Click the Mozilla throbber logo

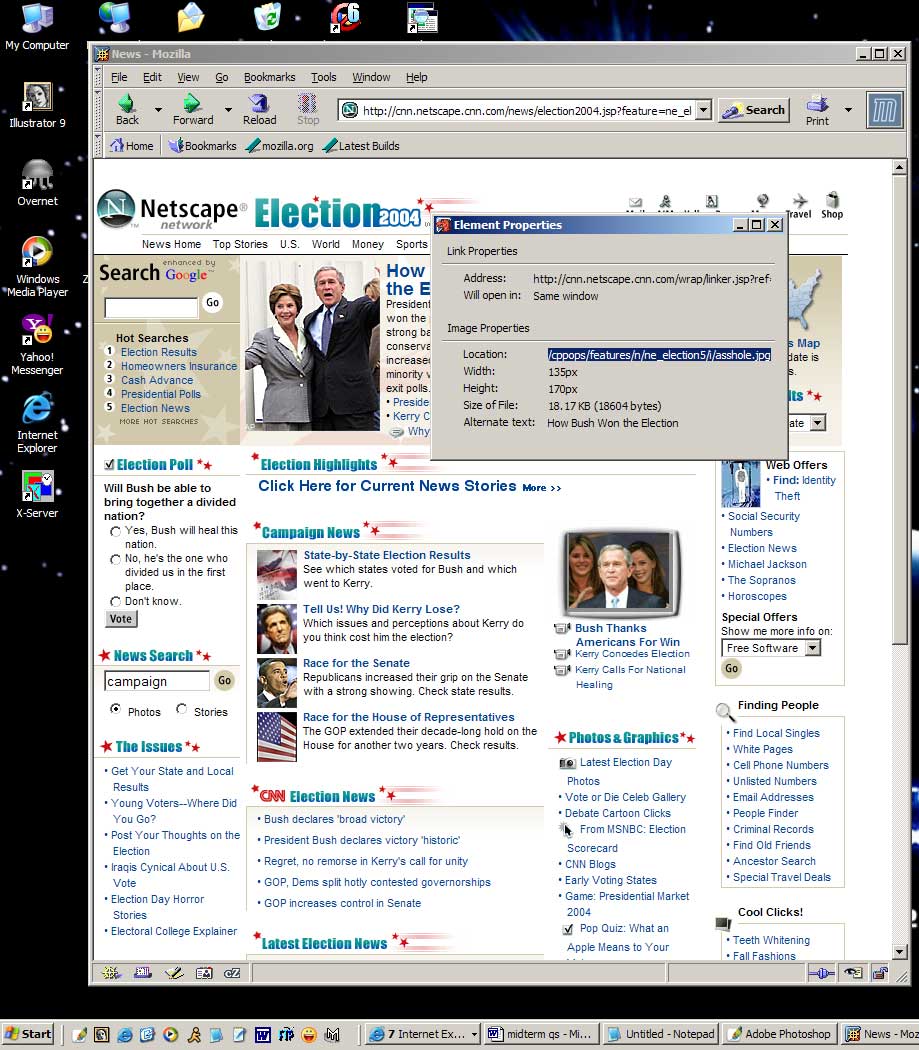tap(884, 110)
